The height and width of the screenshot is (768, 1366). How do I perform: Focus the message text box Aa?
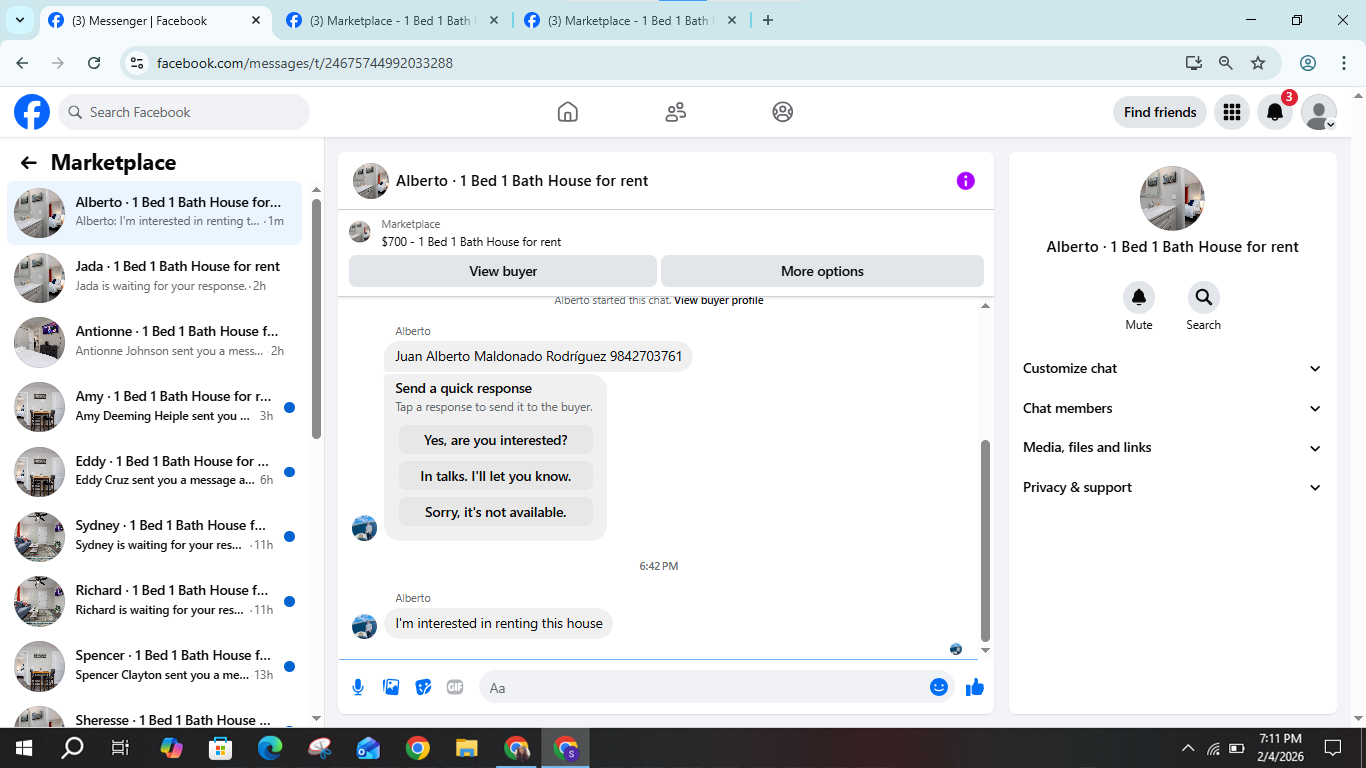pyautogui.click(x=703, y=687)
